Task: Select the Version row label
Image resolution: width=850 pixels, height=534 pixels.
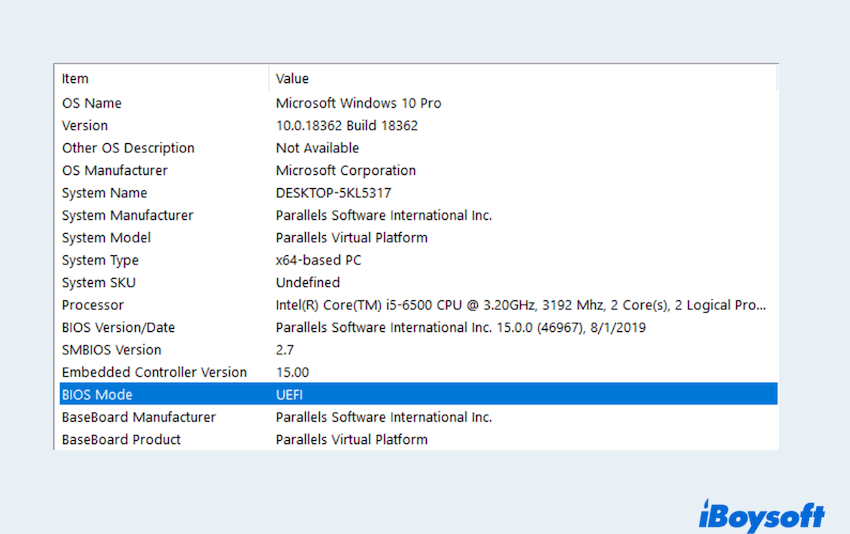Action: (85, 125)
